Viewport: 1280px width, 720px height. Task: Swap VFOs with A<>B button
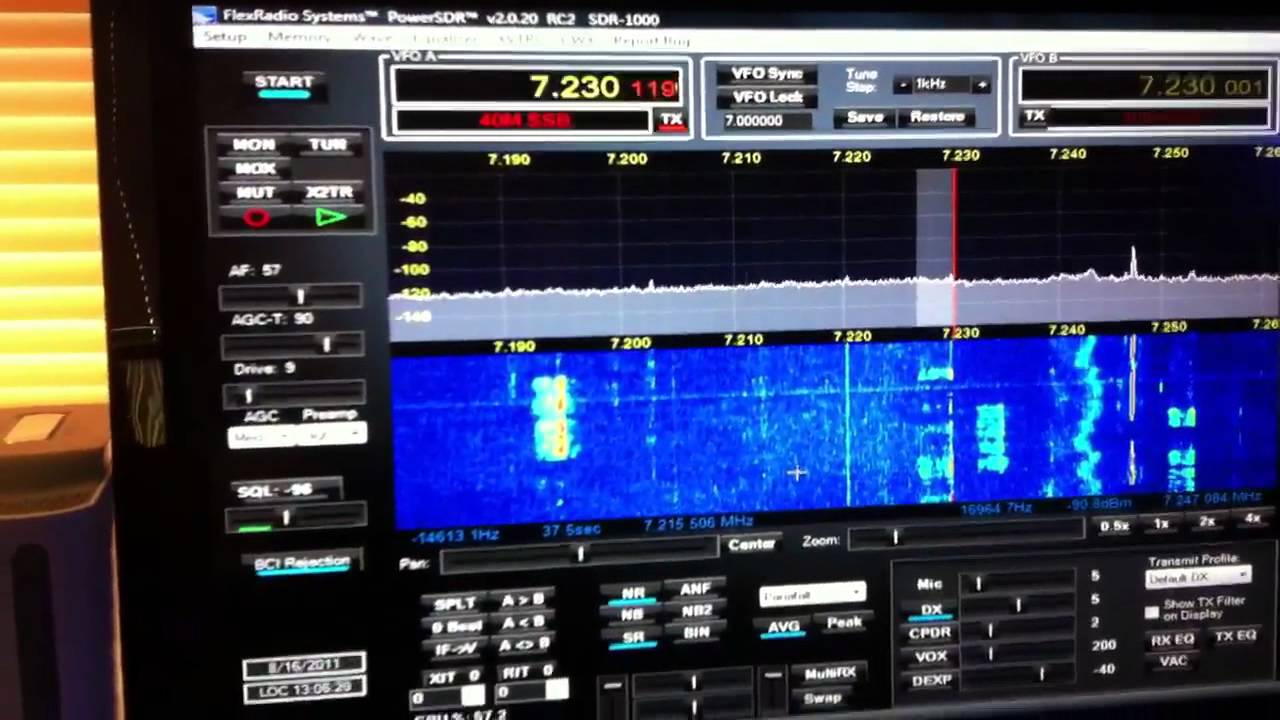tap(523, 644)
